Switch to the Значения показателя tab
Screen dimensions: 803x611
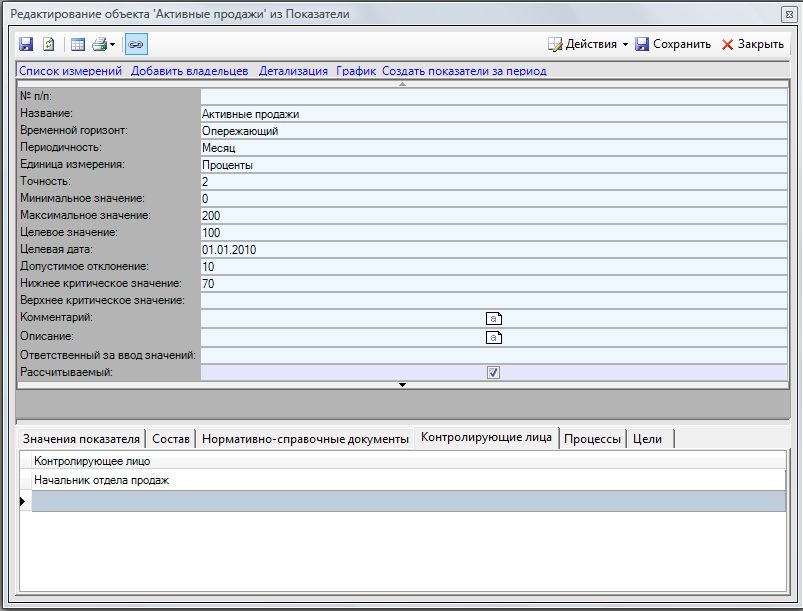(81, 439)
